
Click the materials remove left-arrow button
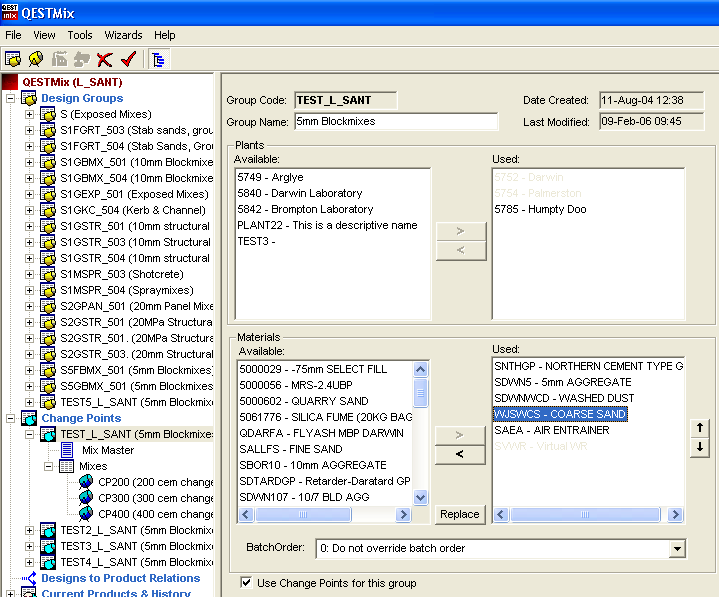tap(460, 455)
